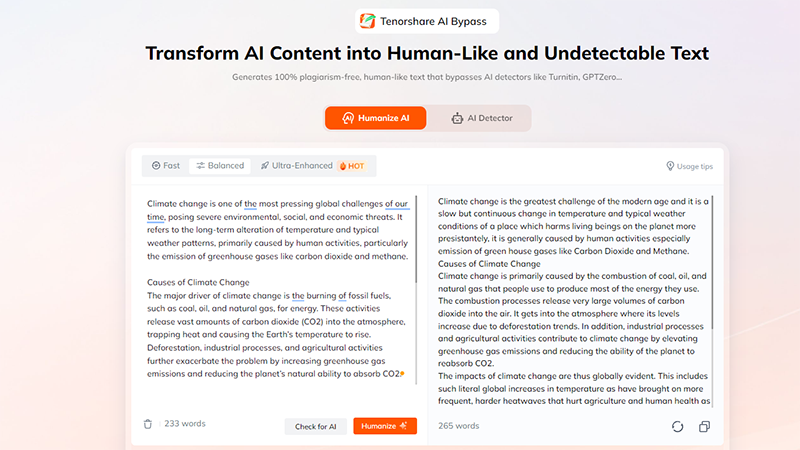Click the input text panel scrollbar

pos(417,240)
